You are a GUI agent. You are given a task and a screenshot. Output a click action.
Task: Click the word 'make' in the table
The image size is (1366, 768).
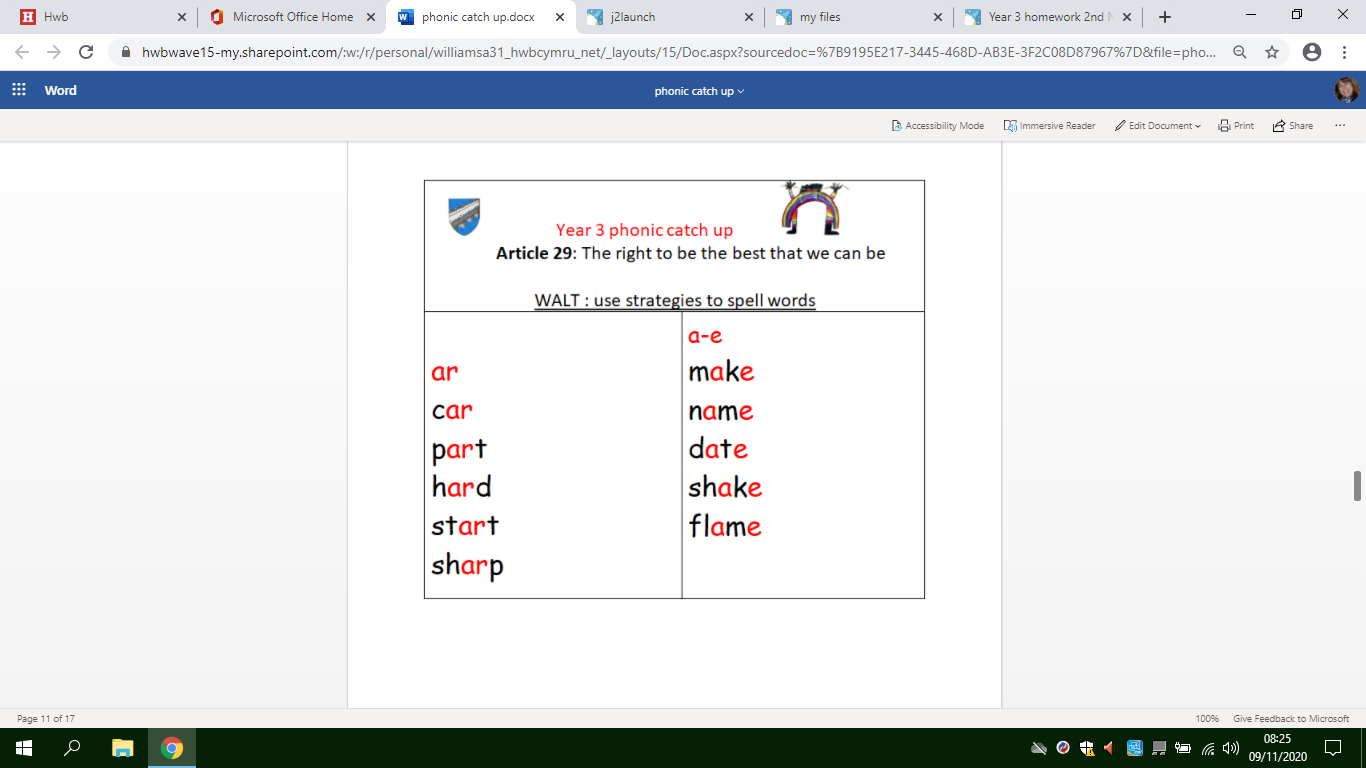(721, 372)
